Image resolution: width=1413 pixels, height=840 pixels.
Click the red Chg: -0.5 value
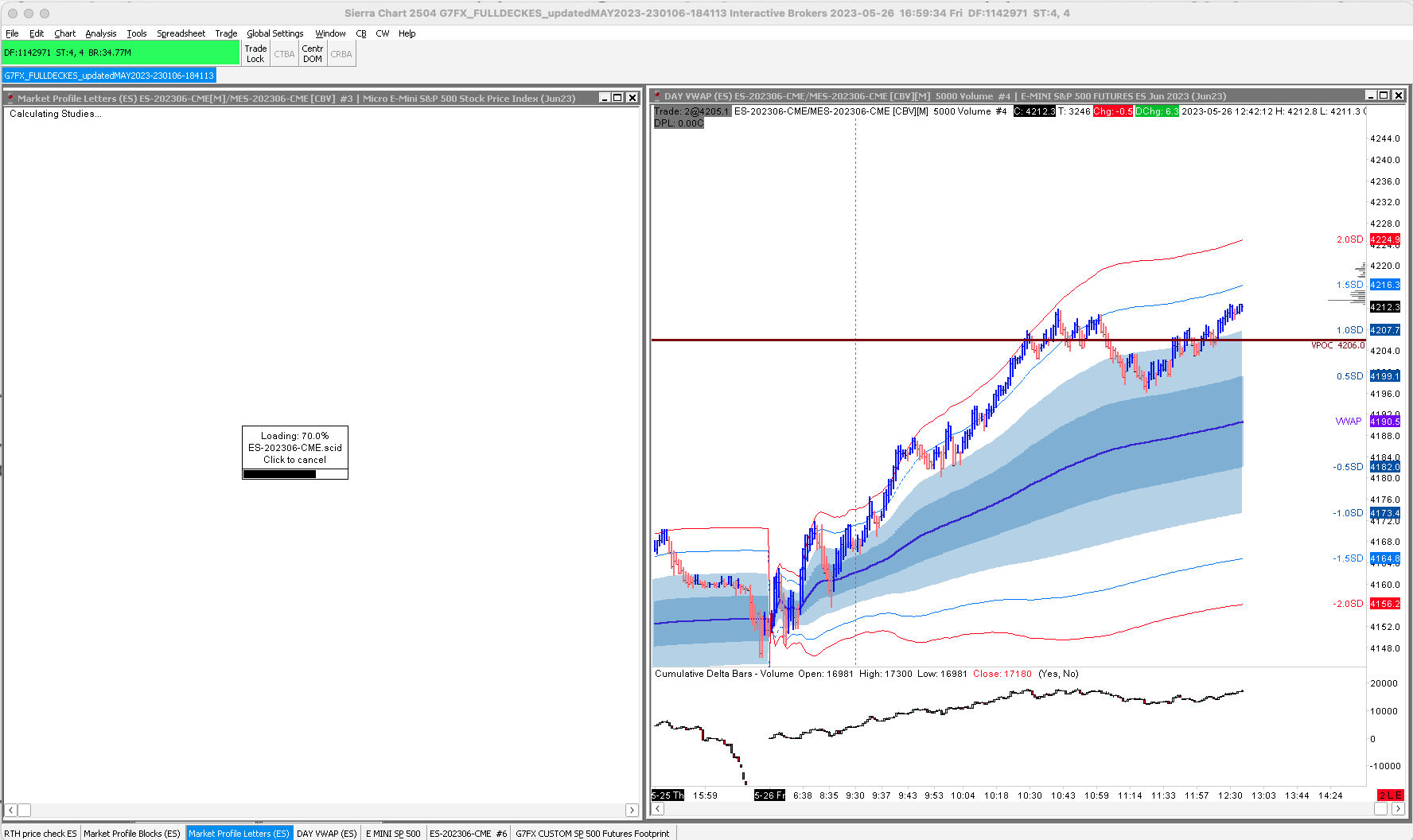click(x=1113, y=111)
